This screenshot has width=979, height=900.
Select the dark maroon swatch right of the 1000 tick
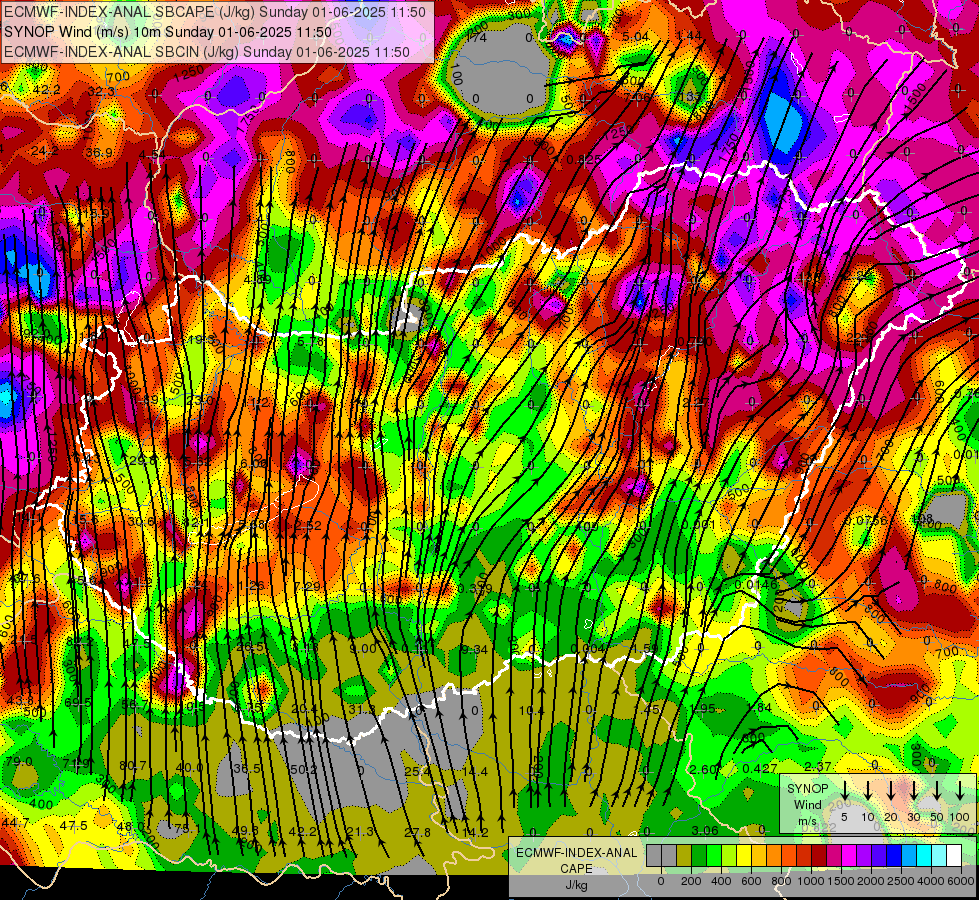tap(819, 855)
